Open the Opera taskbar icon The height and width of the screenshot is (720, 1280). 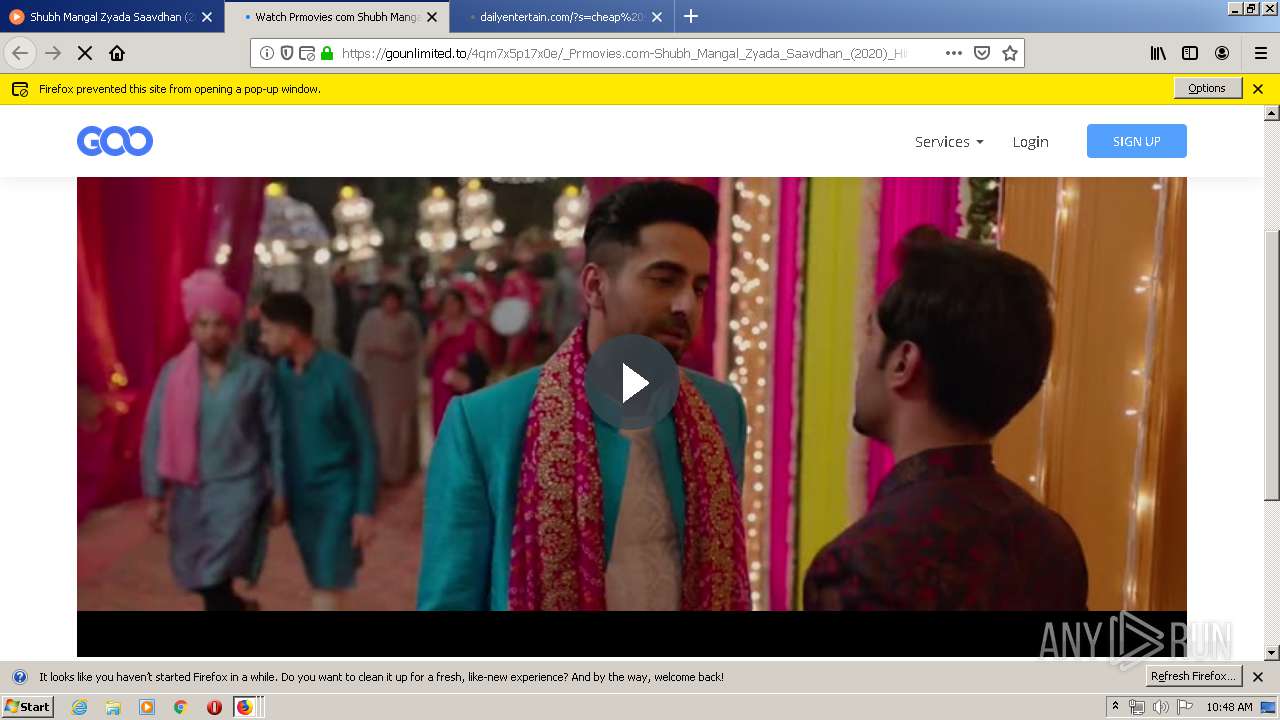point(214,707)
